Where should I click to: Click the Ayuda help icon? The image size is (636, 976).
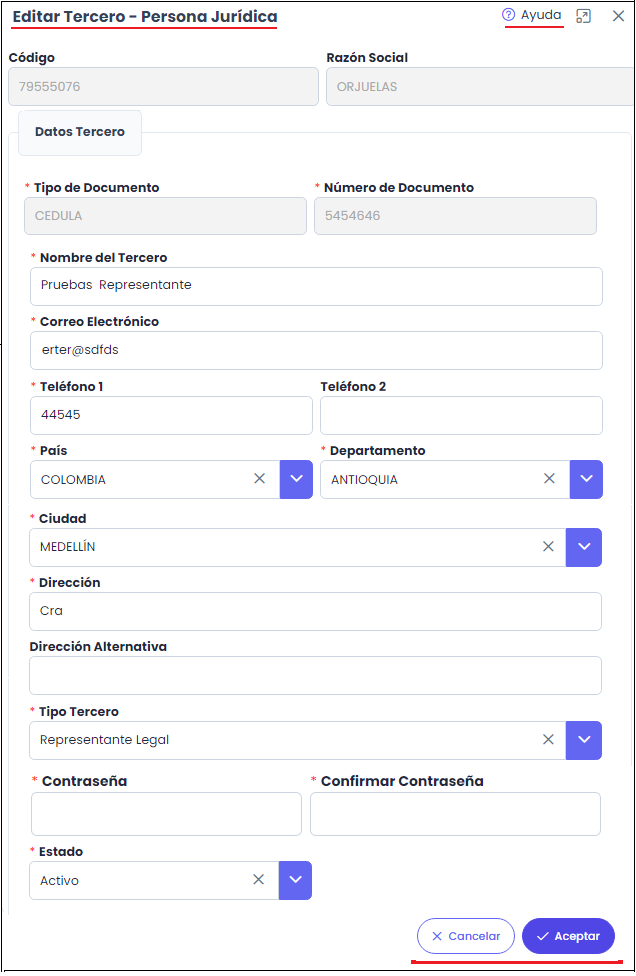[x=508, y=15]
